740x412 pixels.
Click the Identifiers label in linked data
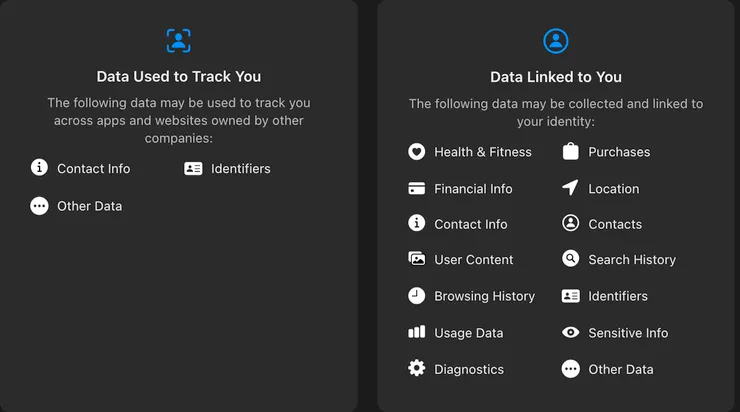tap(617, 296)
